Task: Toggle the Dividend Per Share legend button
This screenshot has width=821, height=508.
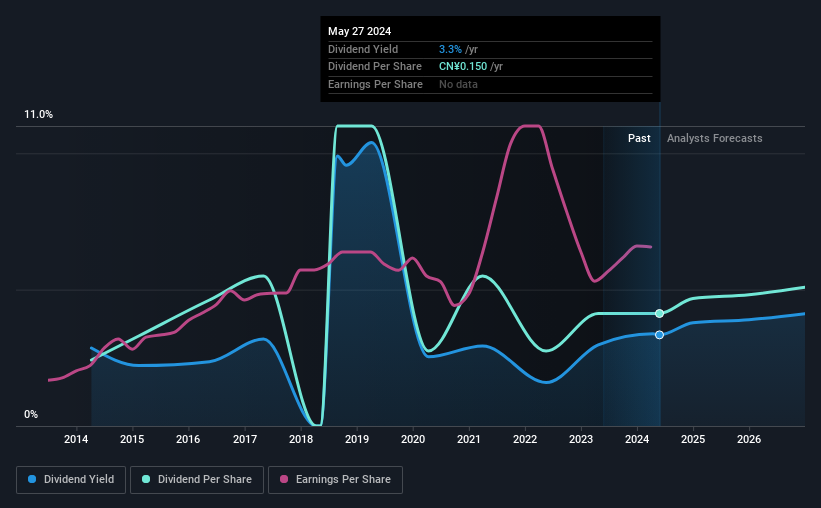Action: tap(197, 480)
